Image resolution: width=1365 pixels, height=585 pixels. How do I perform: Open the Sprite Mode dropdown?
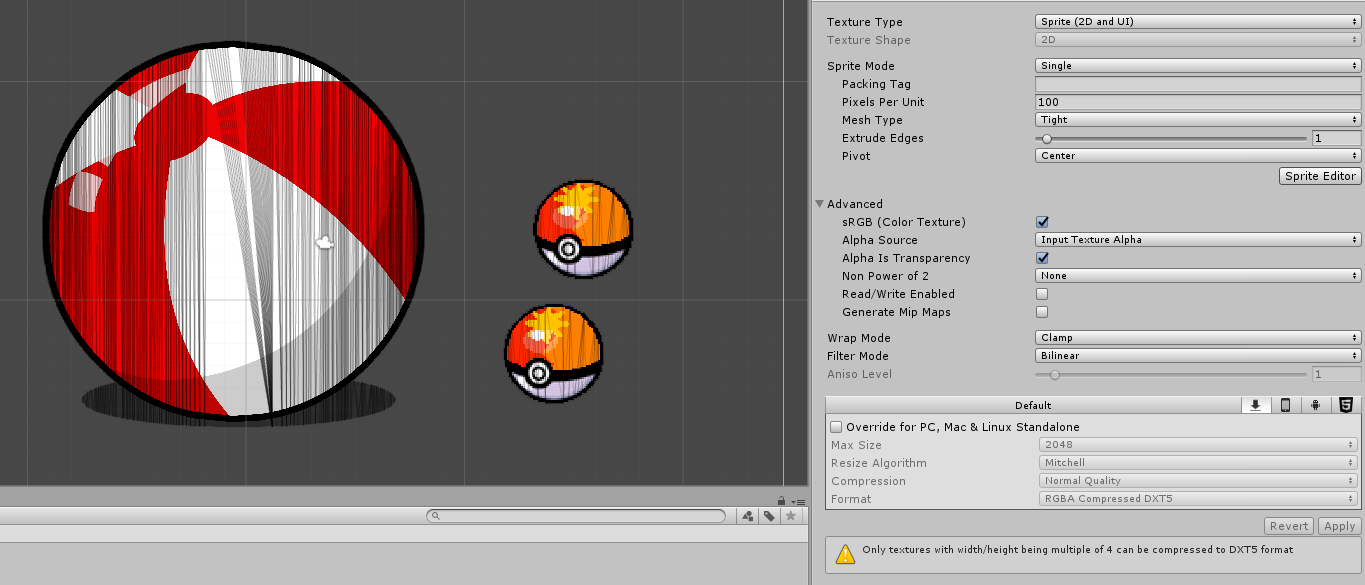click(1198, 66)
